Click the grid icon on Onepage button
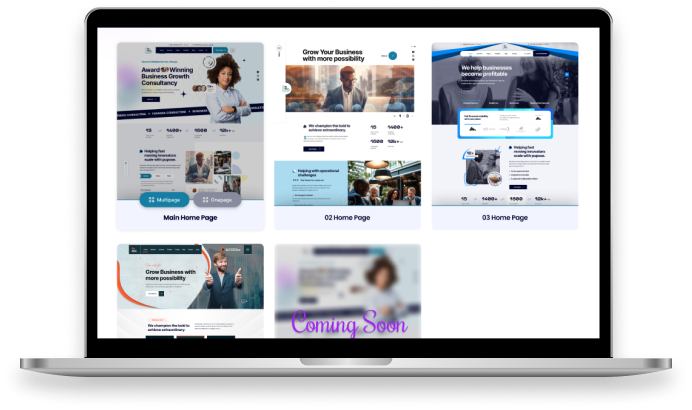Screen dimensions: 692x410 pos(204,200)
